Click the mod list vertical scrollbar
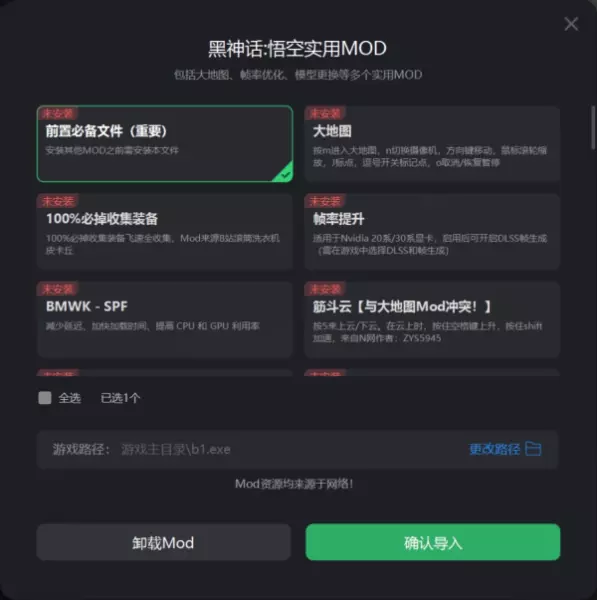The height and width of the screenshot is (600, 597). 593,127
